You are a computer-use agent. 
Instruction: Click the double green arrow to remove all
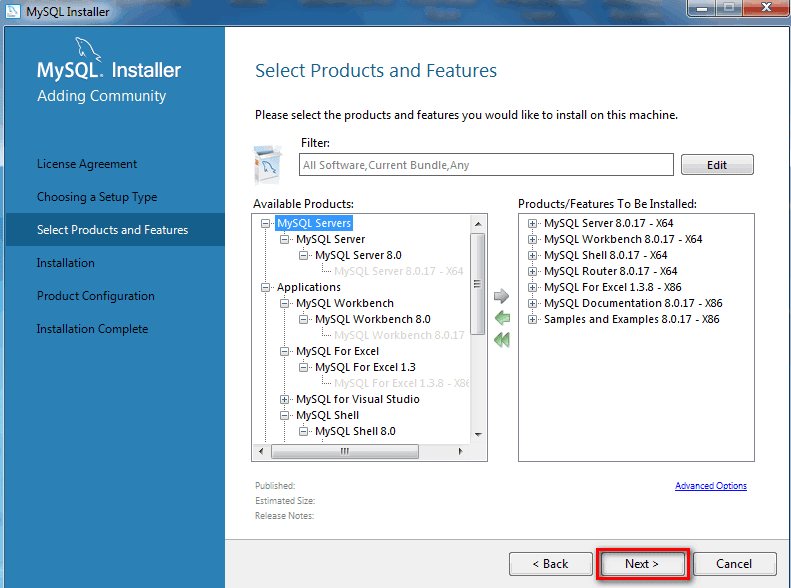click(x=502, y=340)
